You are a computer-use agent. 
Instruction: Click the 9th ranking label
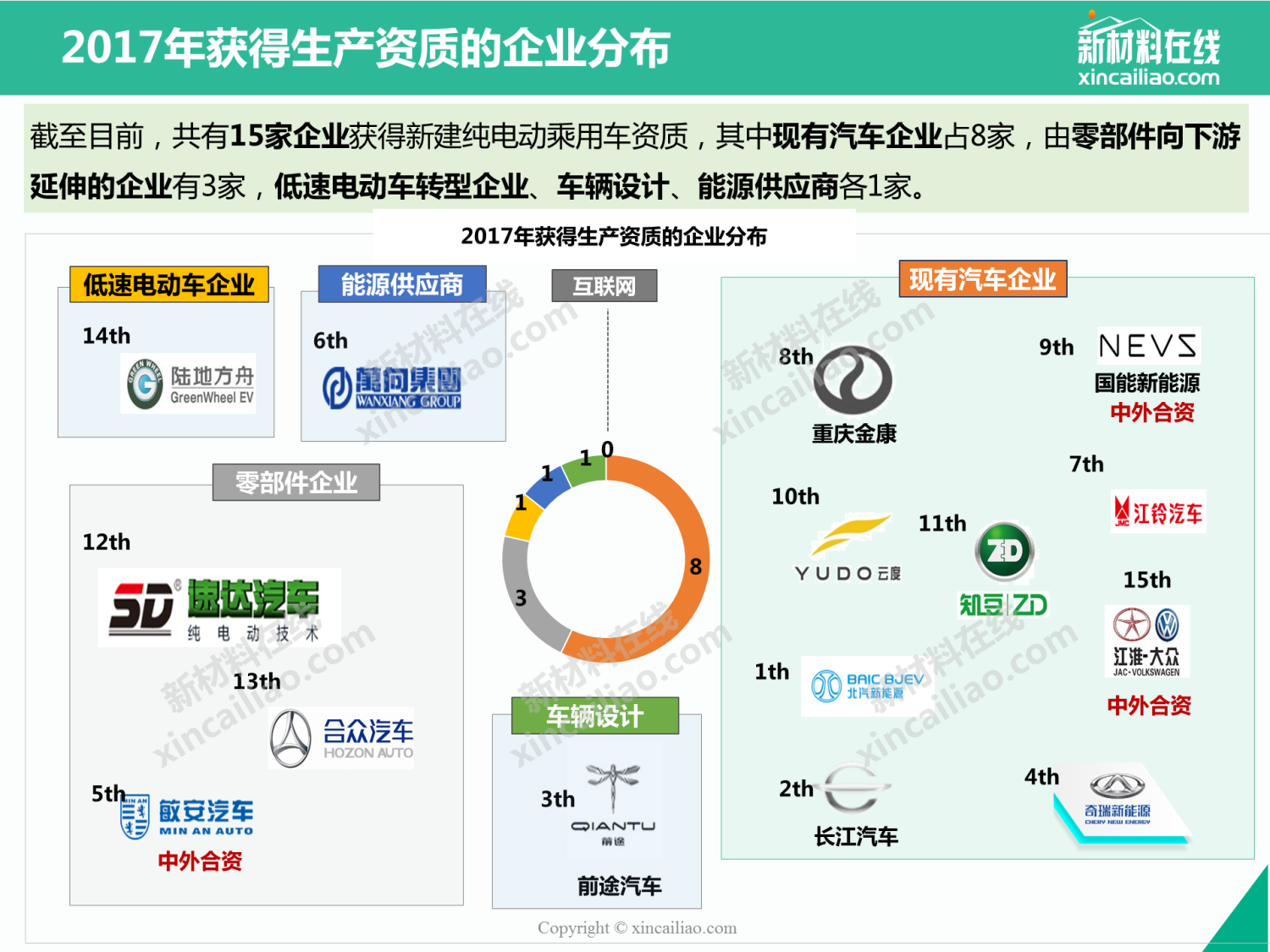tap(1057, 347)
